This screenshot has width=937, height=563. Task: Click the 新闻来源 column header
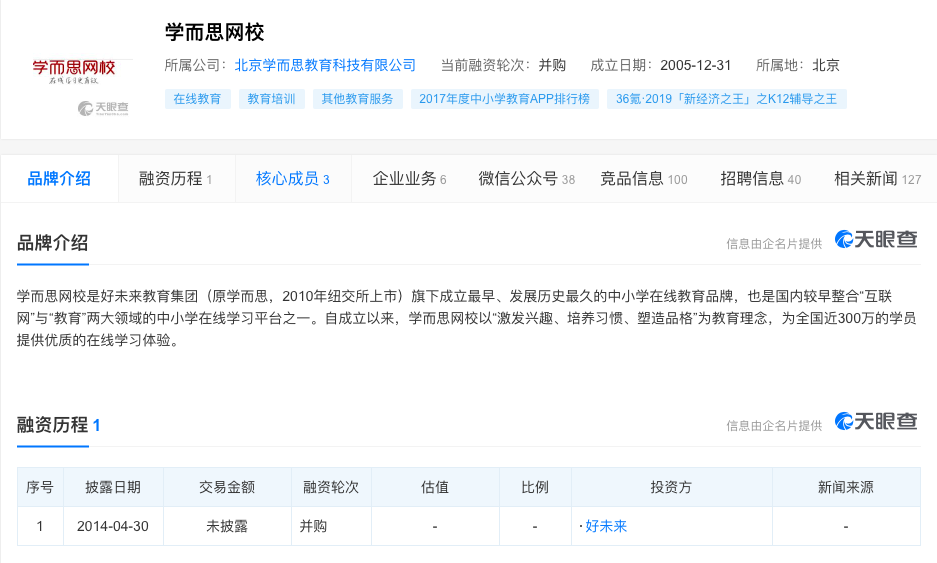coord(846,487)
